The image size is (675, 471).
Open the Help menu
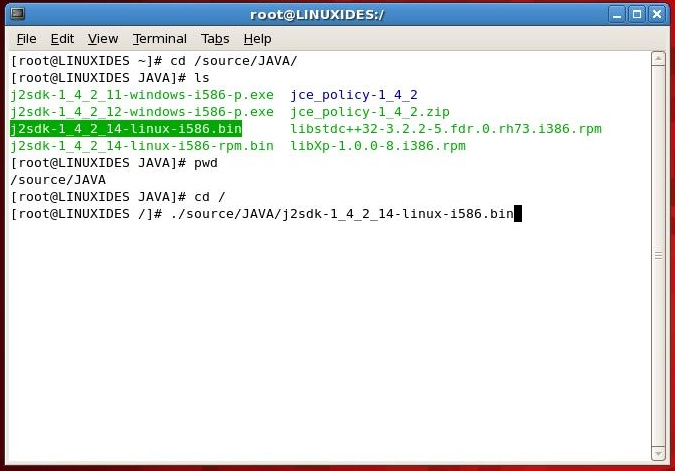tap(257, 38)
